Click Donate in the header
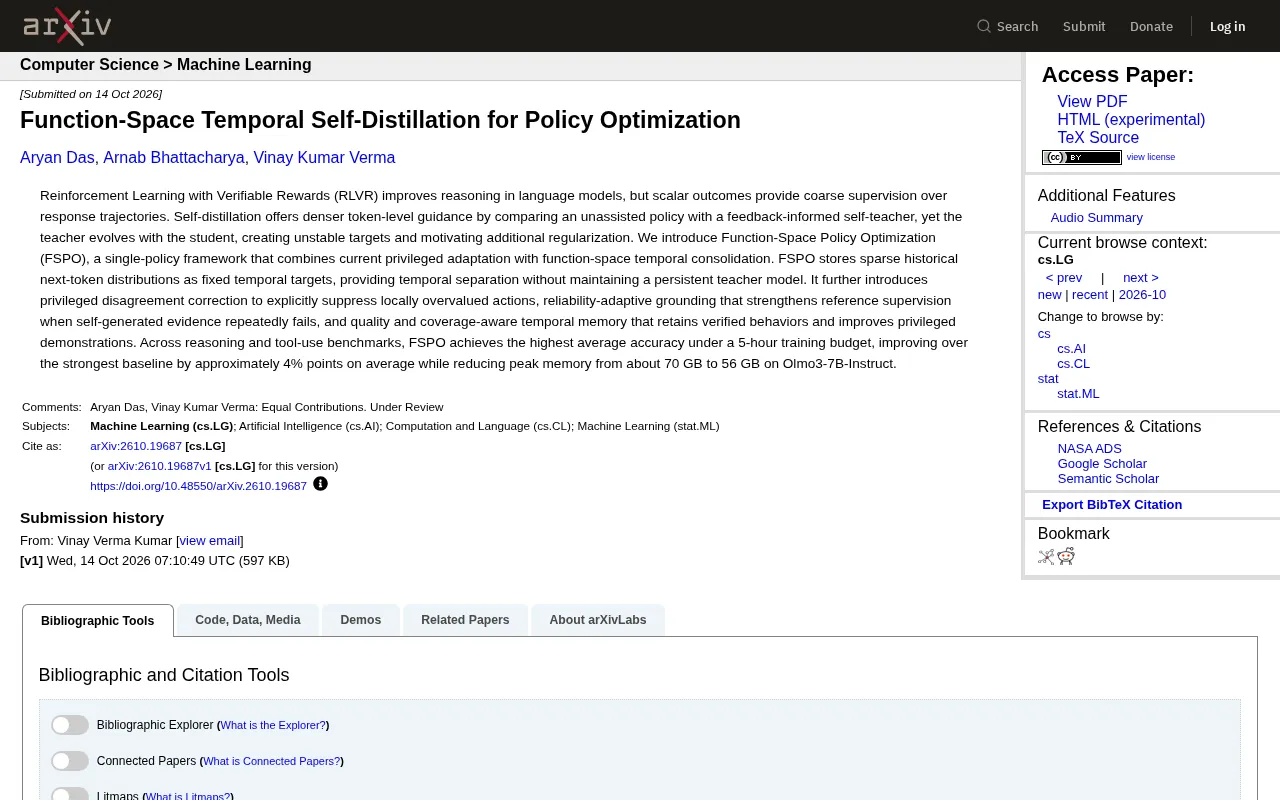Screen dimensions: 1280x800 click(1151, 26)
